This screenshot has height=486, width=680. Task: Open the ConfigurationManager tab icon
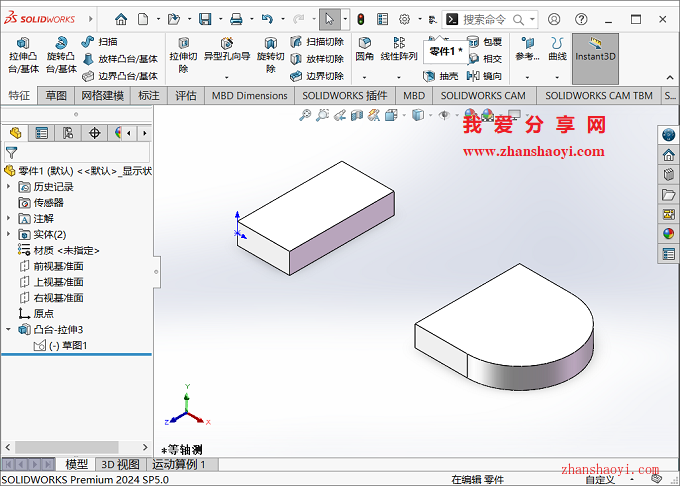coord(68,133)
